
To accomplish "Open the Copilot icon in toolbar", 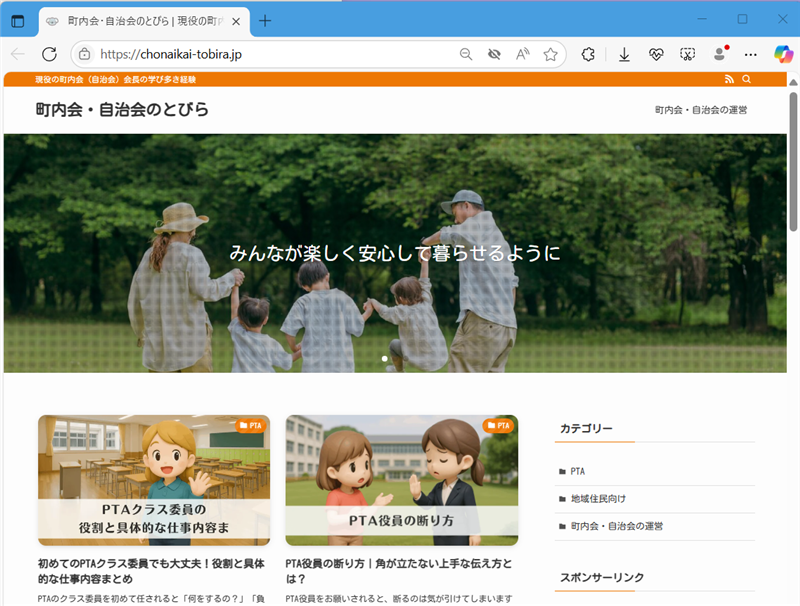I will coord(782,55).
